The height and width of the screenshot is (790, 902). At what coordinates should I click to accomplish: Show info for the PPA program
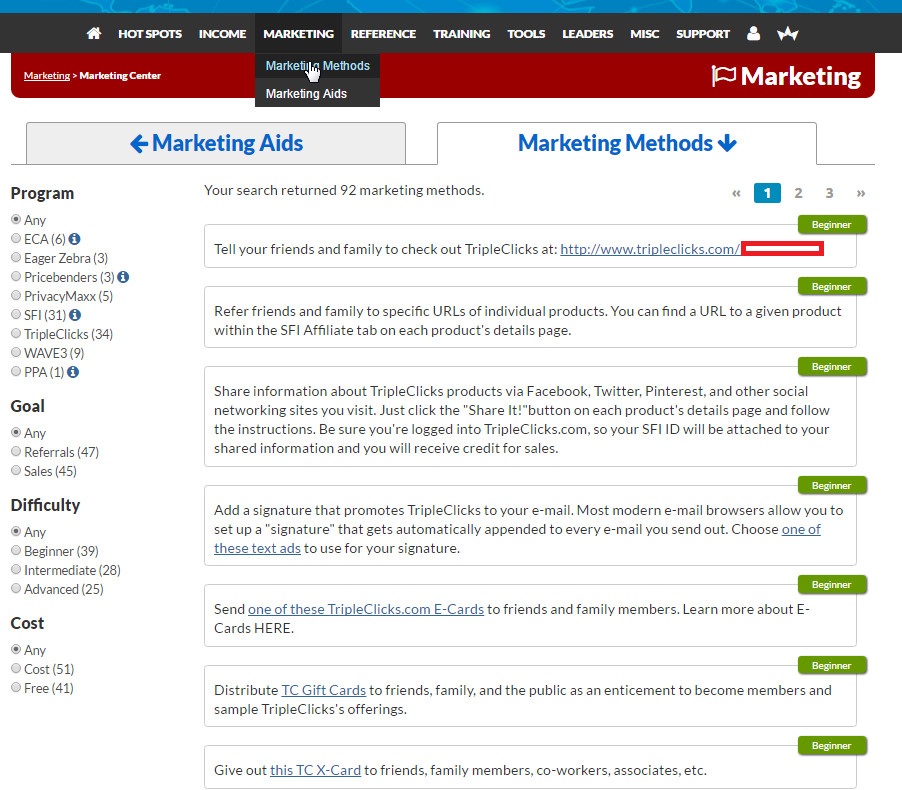(72, 372)
